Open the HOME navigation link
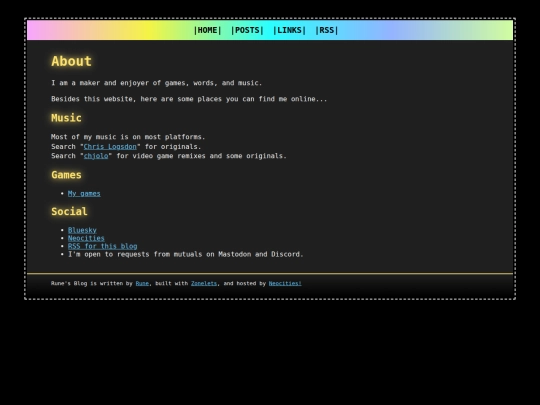This screenshot has height=405, width=540. tap(207, 30)
